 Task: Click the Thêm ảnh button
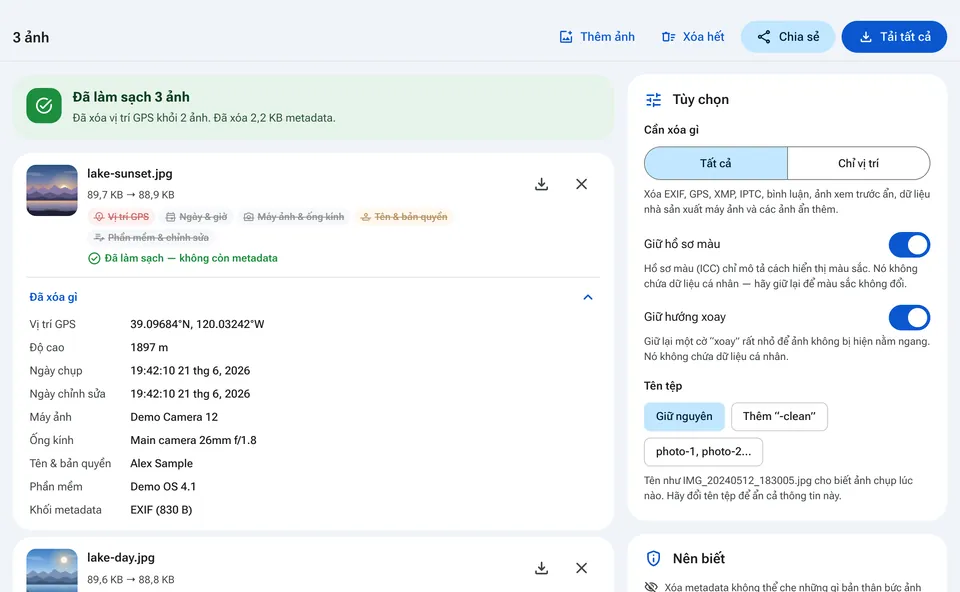click(x=597, y=37)
